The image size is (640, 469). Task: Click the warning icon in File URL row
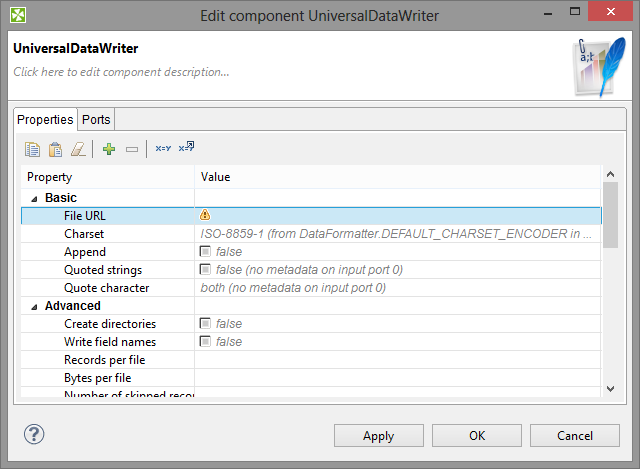coord(205,215)
